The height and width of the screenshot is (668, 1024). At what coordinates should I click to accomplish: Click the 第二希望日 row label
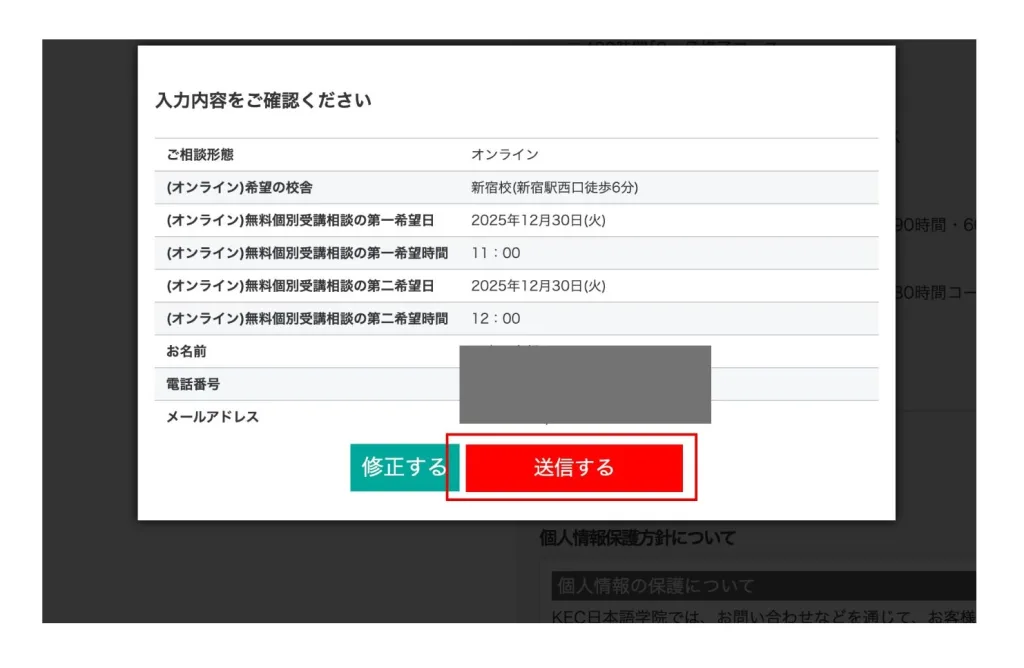coord(300,286)
